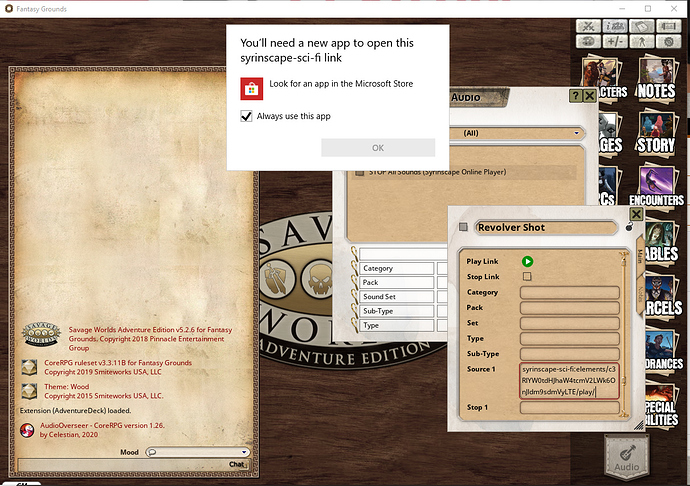The image size is (690, 486).
Task: Open the Combat Tracker crossed-swords button
Action: (588, 26)
